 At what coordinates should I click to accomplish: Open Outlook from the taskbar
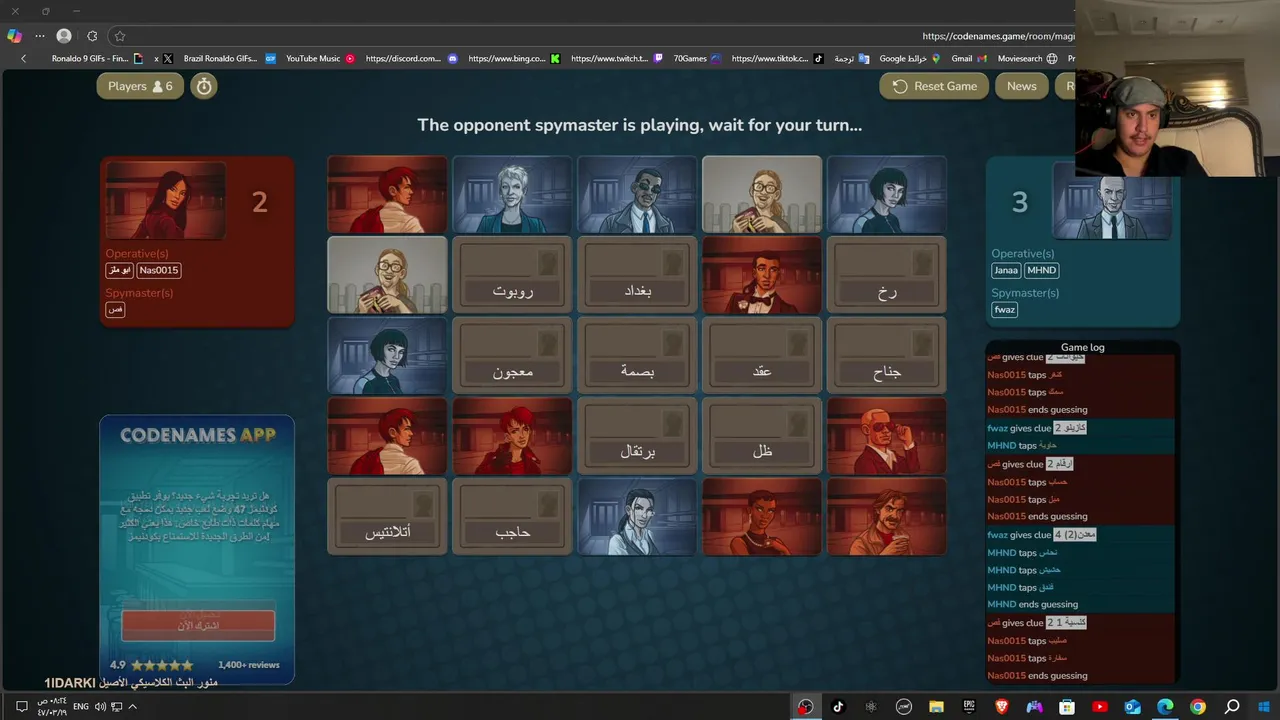[x=1133, y=707]
